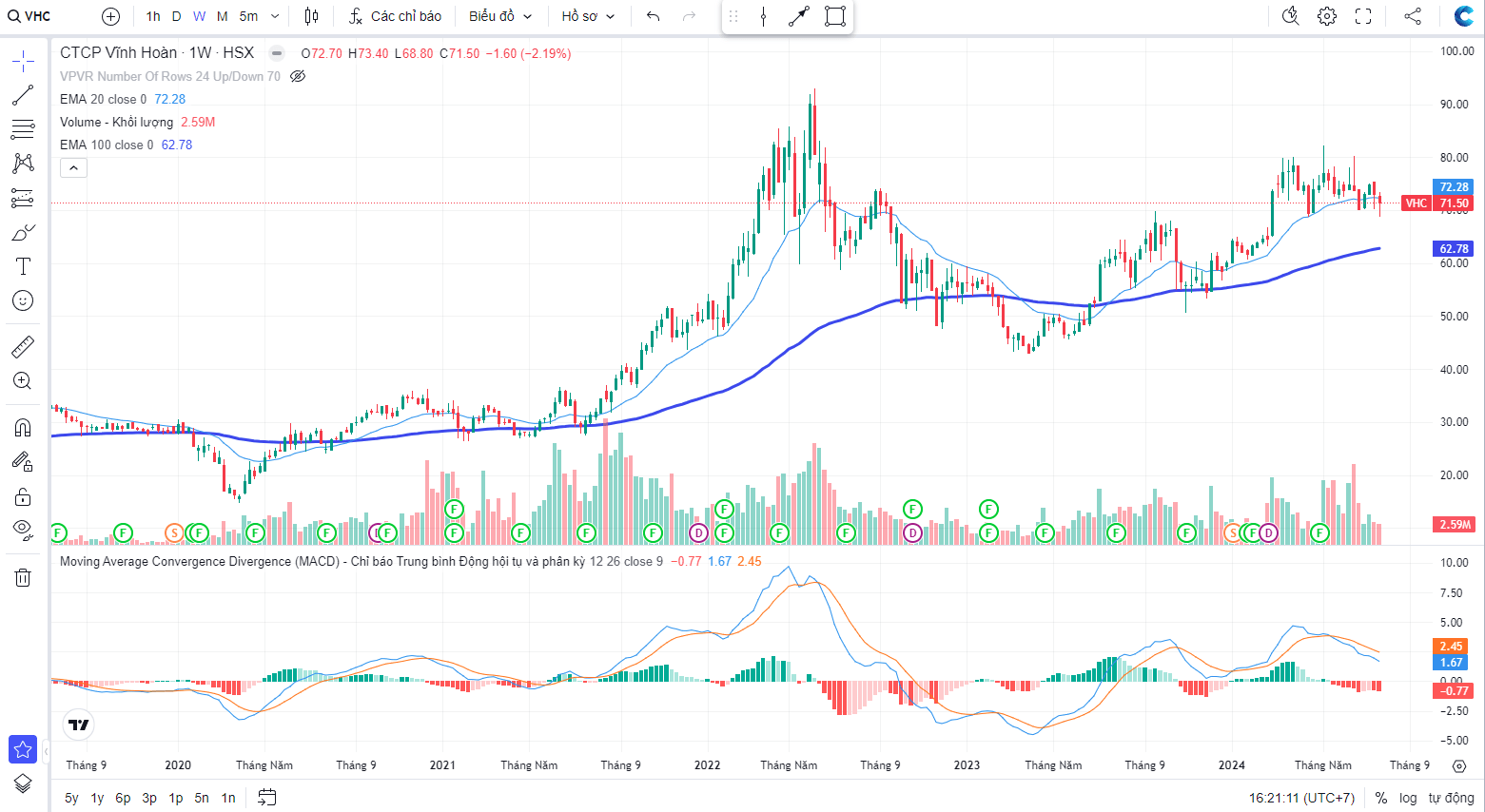Activate the zoom in tool
This screenshot has height=812, width=1485.
[x=23, y=381]
